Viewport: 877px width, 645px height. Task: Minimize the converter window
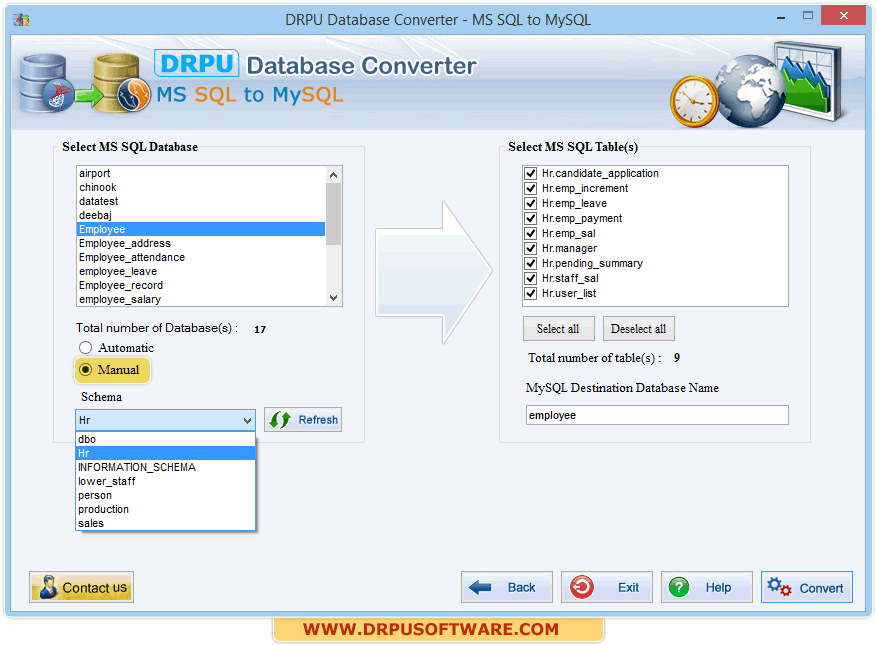coord(781,18)
